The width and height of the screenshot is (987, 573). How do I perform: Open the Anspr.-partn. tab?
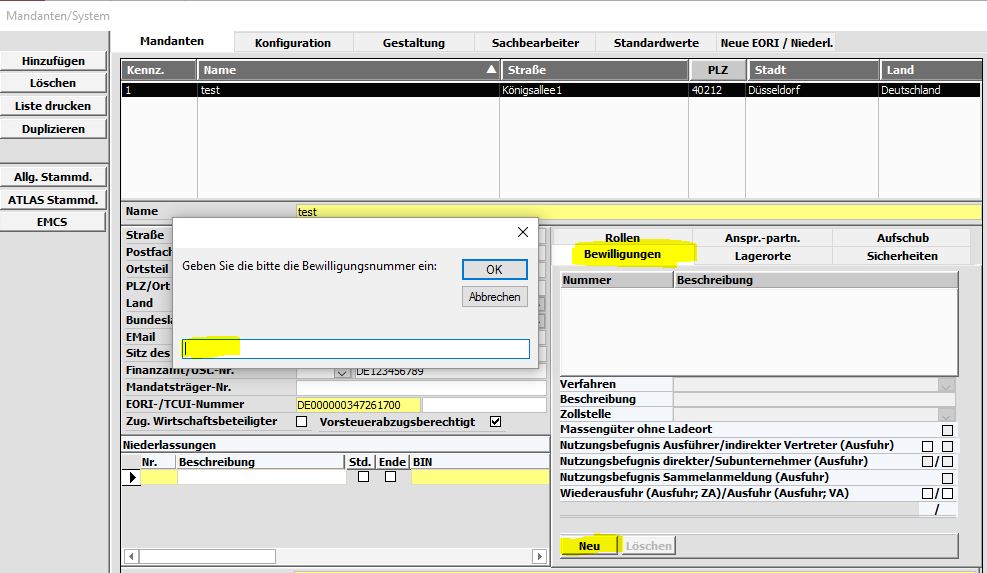[x=762, y=238]
